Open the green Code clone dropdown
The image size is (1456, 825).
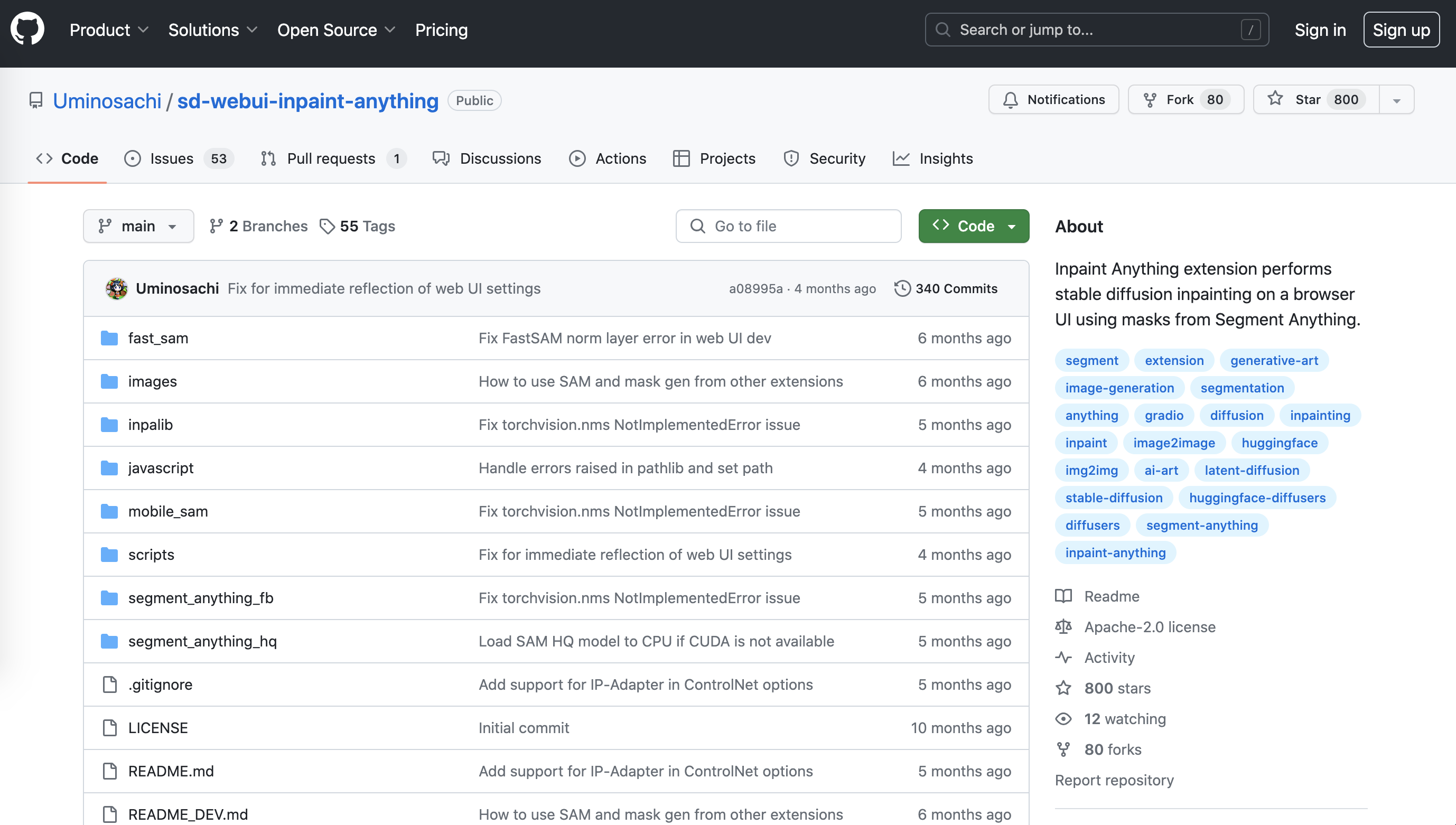click(x=973, y=226)
